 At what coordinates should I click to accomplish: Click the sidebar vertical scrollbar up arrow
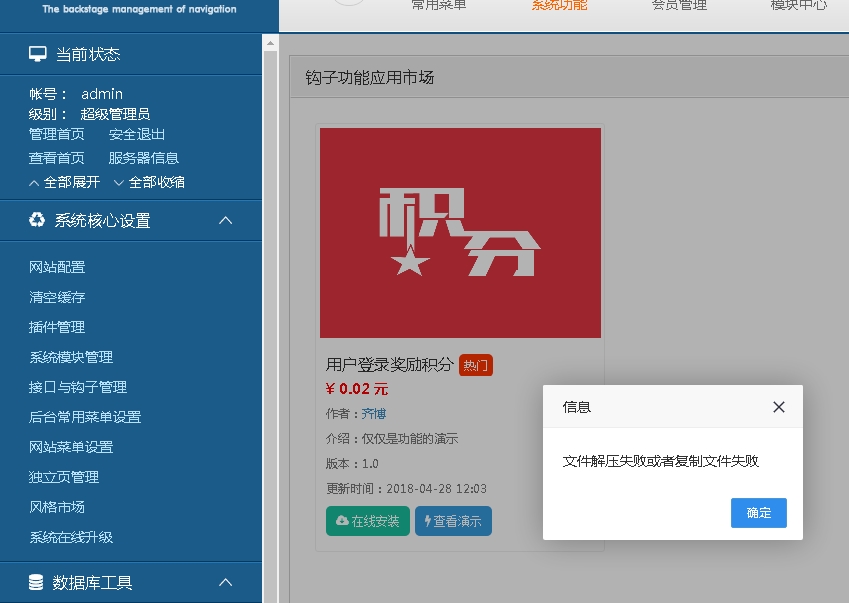270,43
